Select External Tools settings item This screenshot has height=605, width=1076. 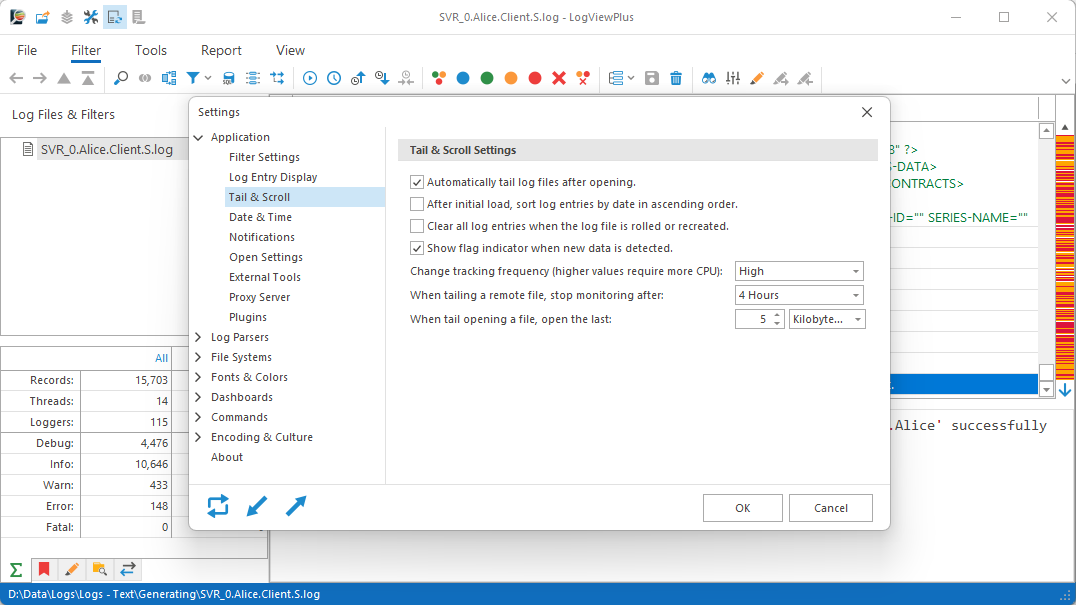pos(265,276)
